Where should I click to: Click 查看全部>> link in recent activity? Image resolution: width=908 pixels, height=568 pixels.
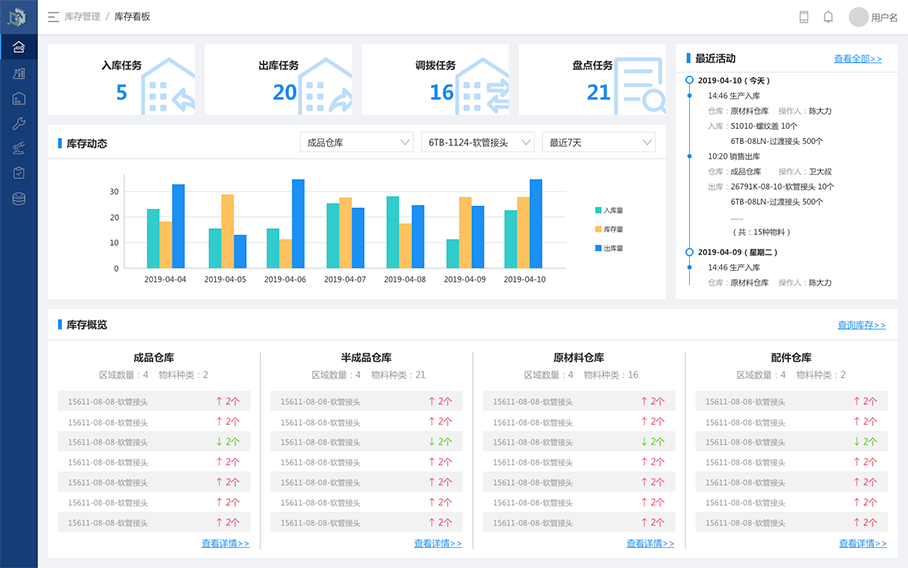click(x=858, y=58)
